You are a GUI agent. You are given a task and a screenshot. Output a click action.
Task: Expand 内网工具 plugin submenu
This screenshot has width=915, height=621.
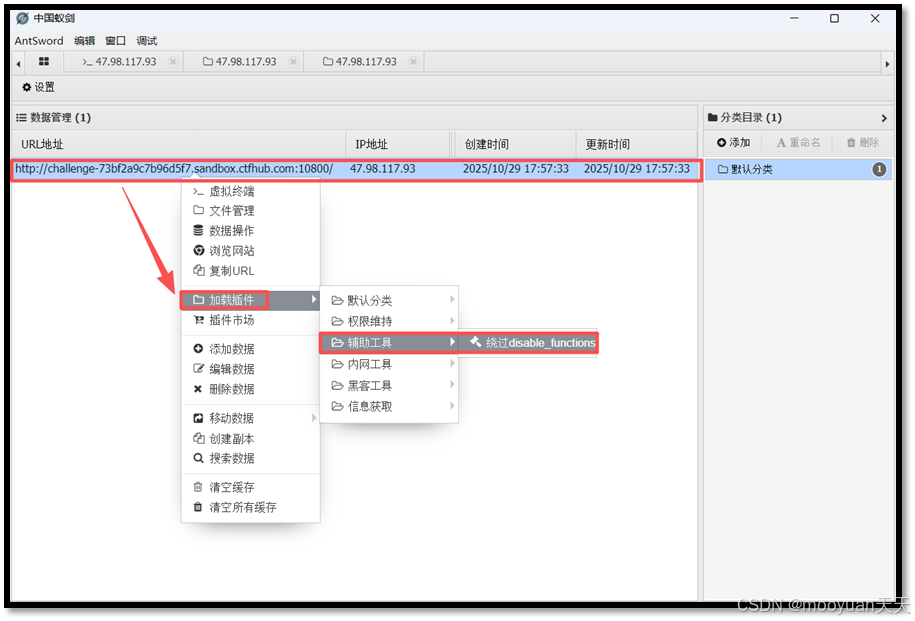click(389, 364)
